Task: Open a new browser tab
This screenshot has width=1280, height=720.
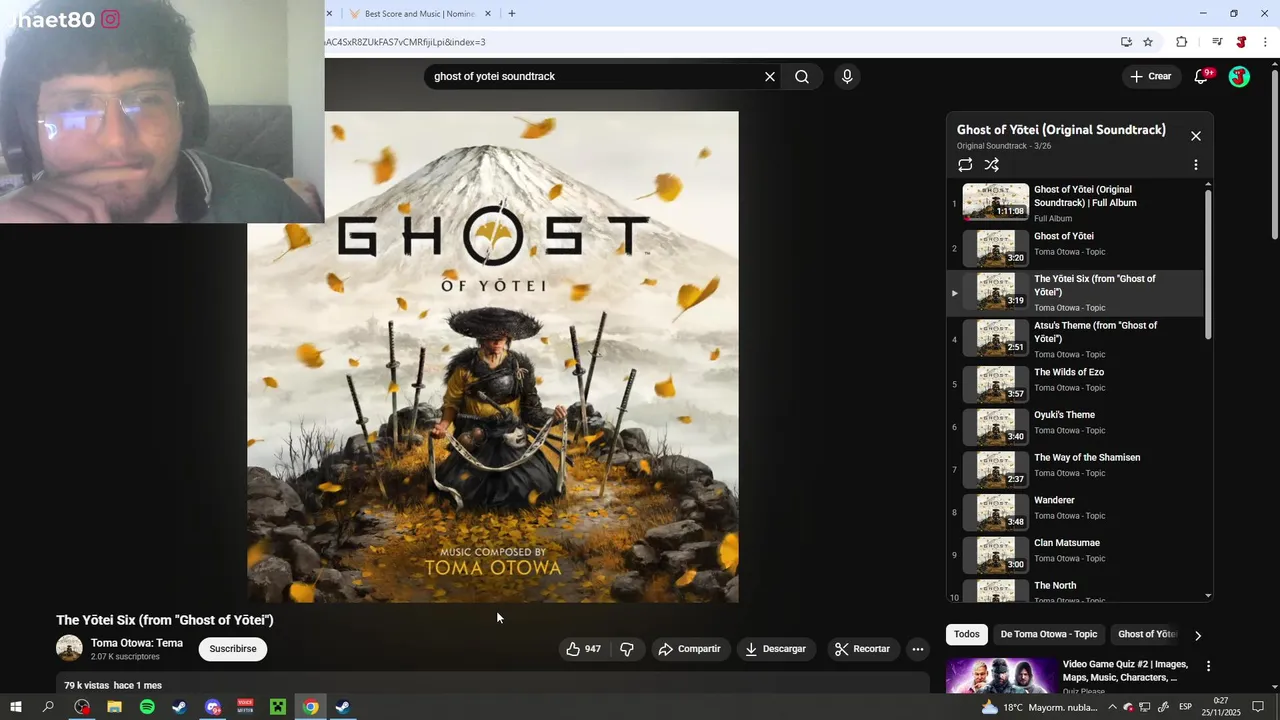Action: coord(511,14)
